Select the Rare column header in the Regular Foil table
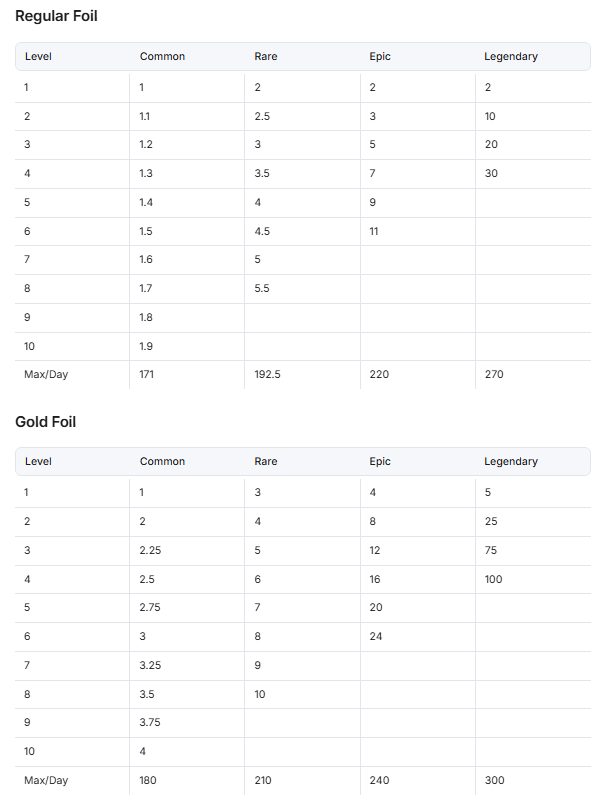This screenshot has height=810, width=609. 266,56
